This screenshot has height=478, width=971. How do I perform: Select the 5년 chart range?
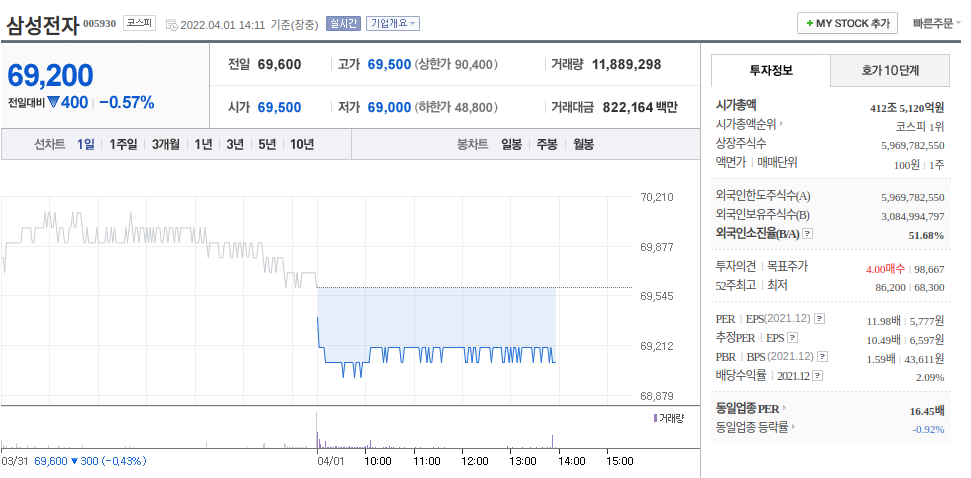click(x=267, y=144)
